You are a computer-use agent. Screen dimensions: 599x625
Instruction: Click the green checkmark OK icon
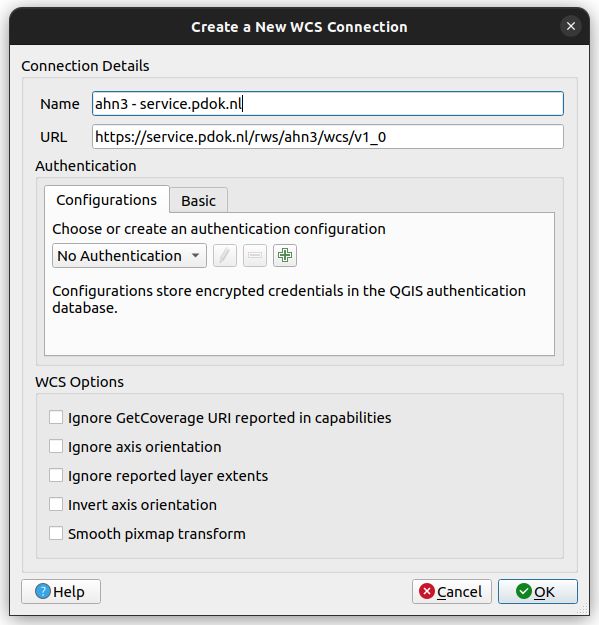[x=524, y=591]
